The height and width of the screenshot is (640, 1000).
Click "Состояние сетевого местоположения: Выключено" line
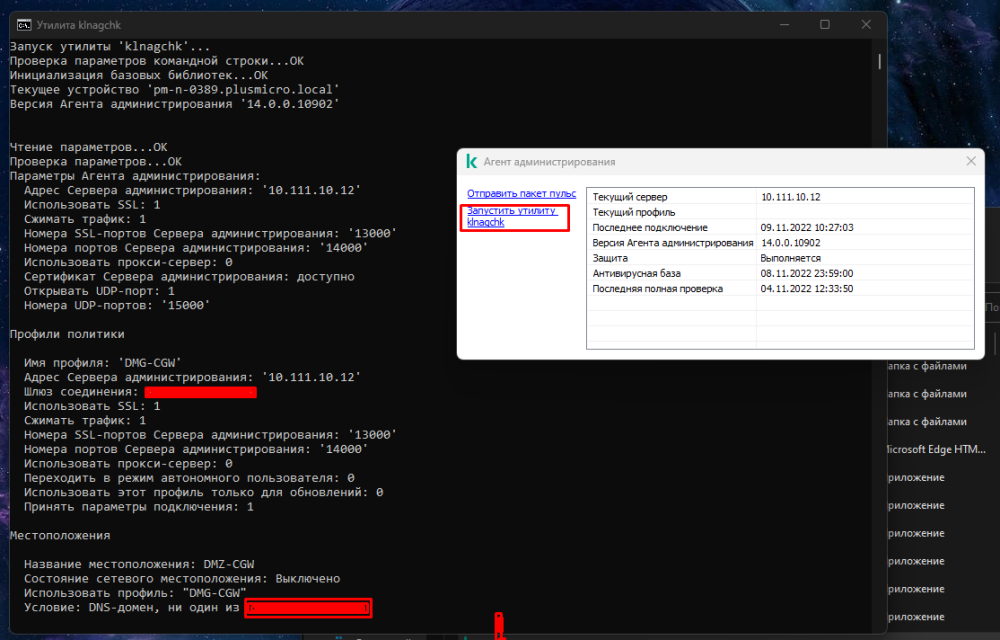(182, 579)
